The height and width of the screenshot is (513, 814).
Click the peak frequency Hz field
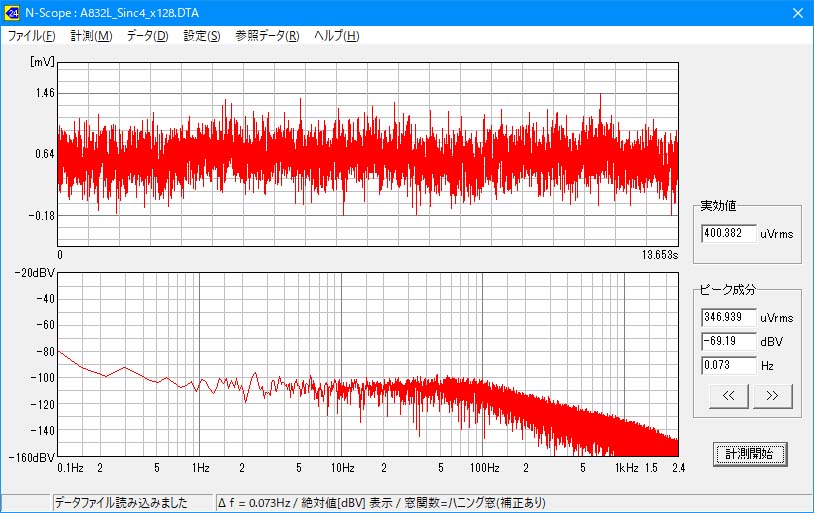[728, 365]
